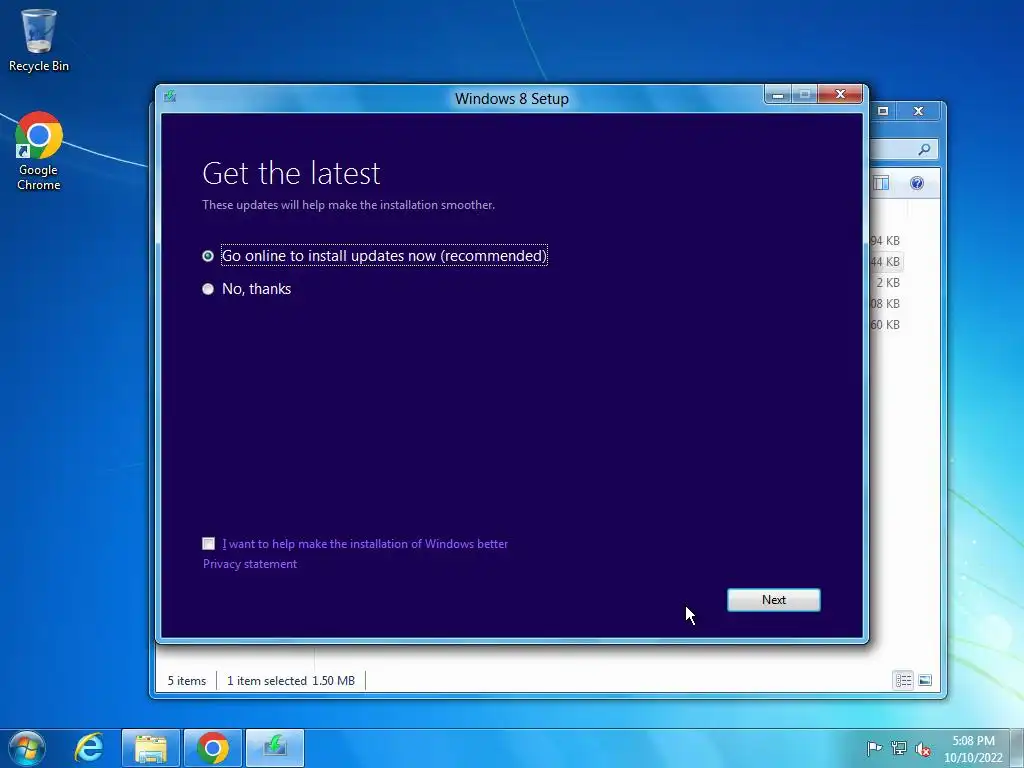The height and width of the screenshot is (768, 1024).
Task: Click the Show desktop strip beside the clock
Action: click(1017, 748)
